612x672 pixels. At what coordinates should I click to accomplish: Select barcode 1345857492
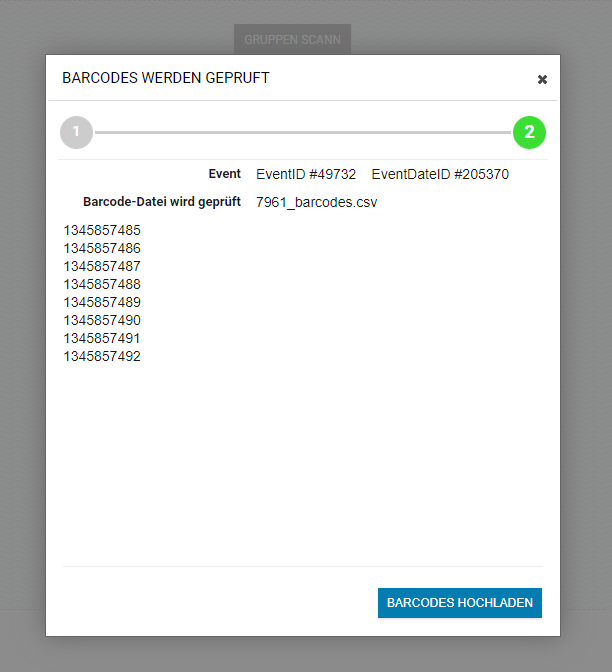pyautogui.click(x=102, y=356)
